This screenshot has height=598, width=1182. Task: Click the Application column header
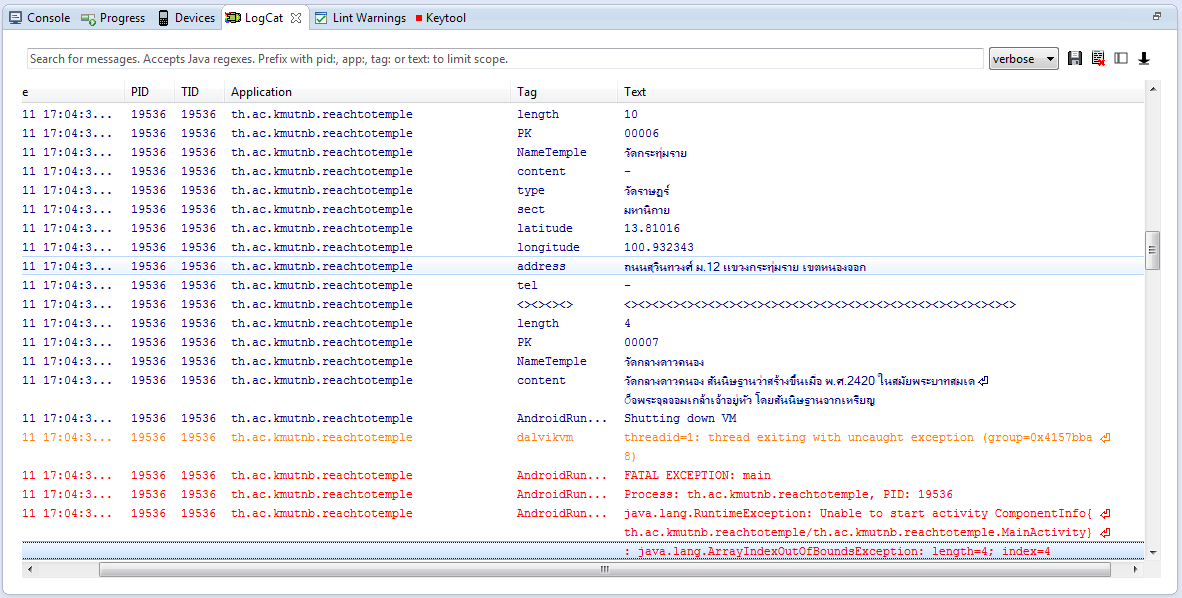[x=261, y=92]
